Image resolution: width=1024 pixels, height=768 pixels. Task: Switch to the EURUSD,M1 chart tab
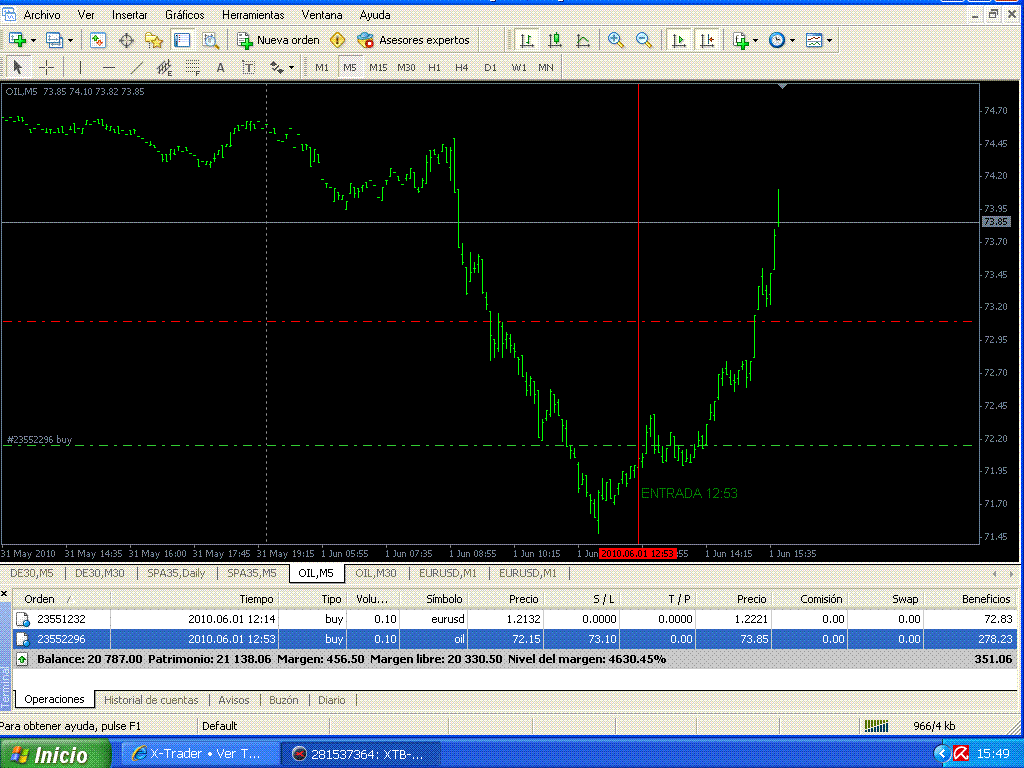(448, 573)
